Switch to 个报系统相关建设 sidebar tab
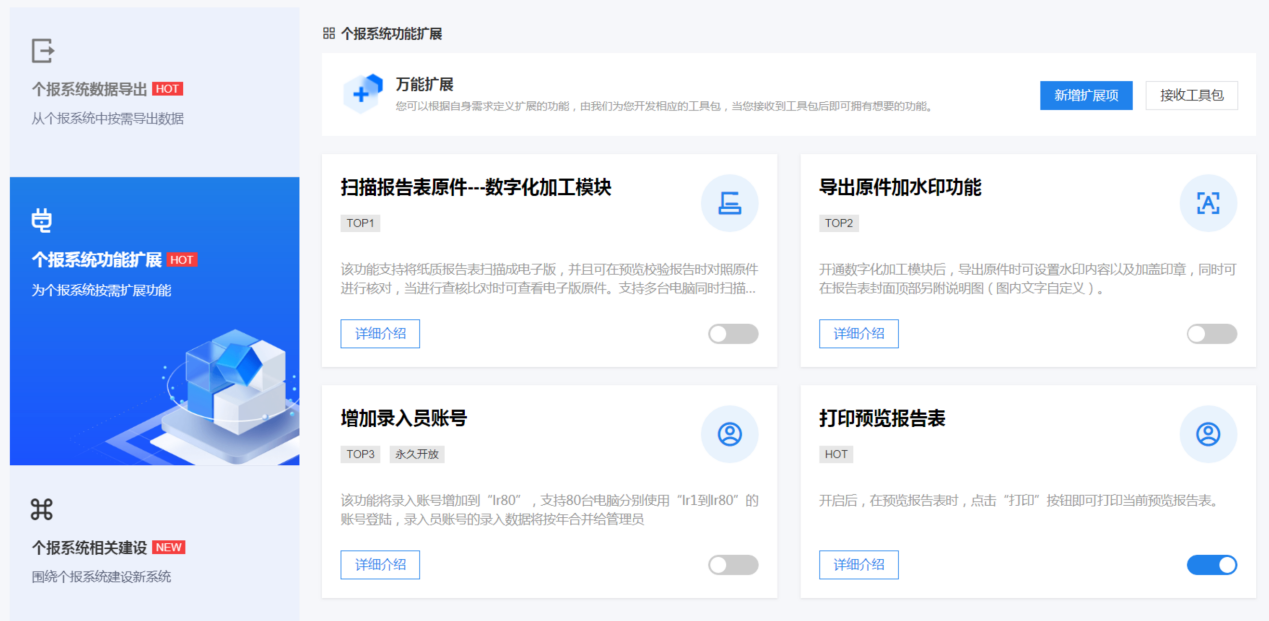The height and width of the screenshot is (621, 1269). point(89,548)
